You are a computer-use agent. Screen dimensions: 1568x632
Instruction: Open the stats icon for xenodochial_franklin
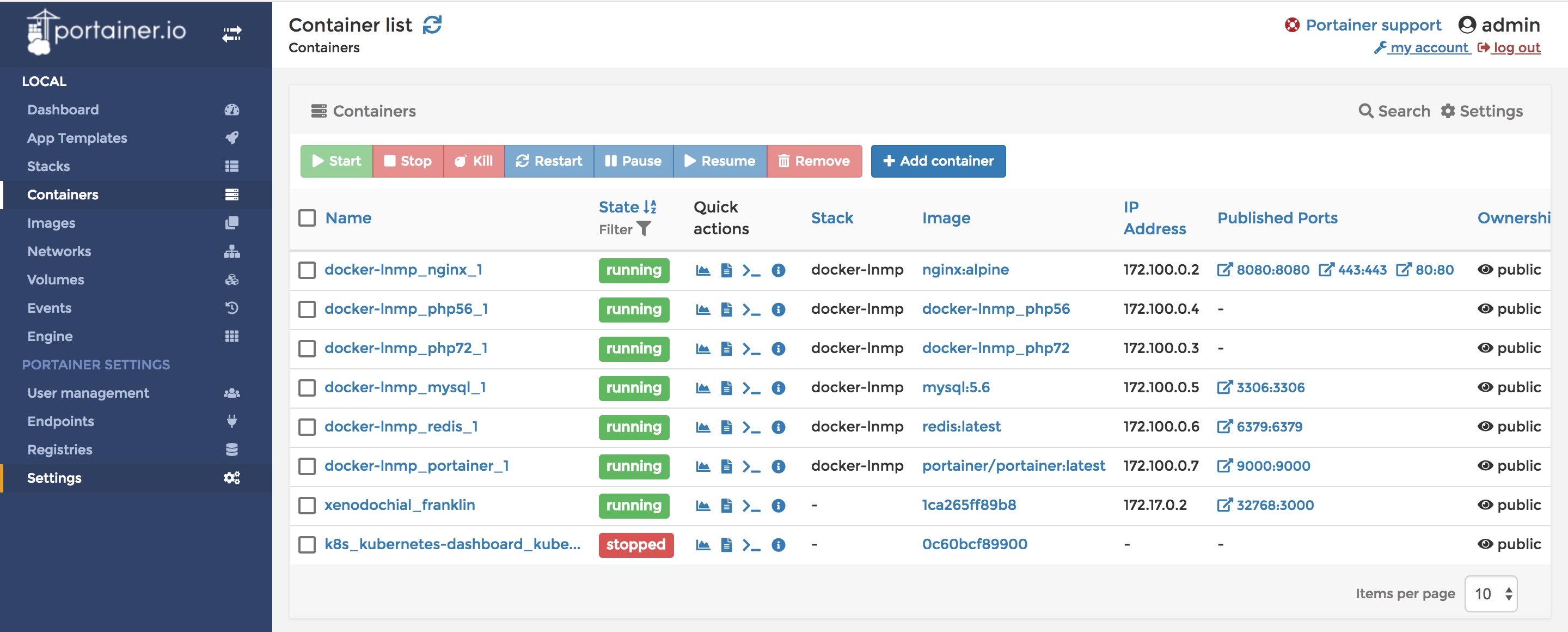[702, 506]
